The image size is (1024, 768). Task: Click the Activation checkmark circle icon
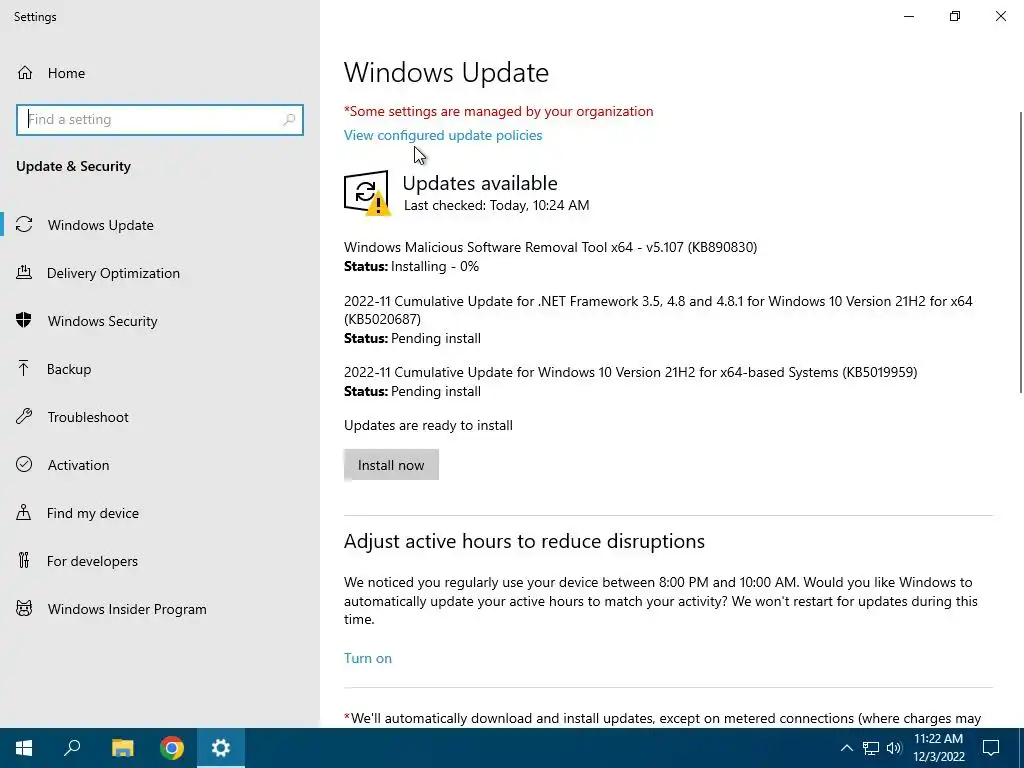click(x=24, y=464)
